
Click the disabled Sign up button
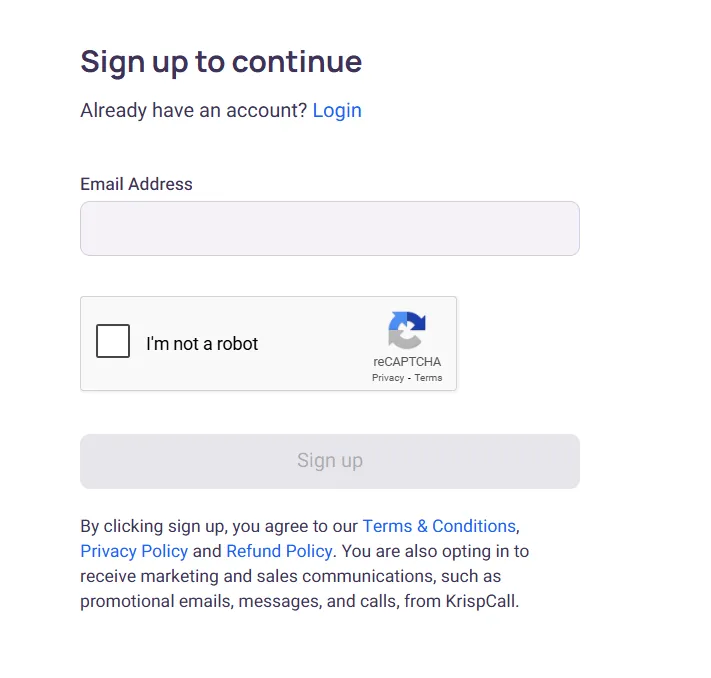point(330,461)
